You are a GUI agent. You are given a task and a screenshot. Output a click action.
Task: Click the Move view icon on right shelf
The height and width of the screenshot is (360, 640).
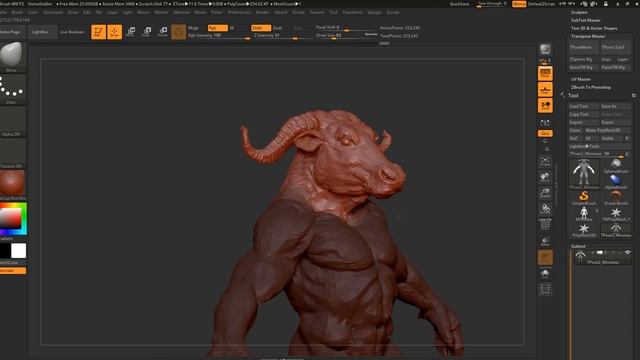pos(545,177)
